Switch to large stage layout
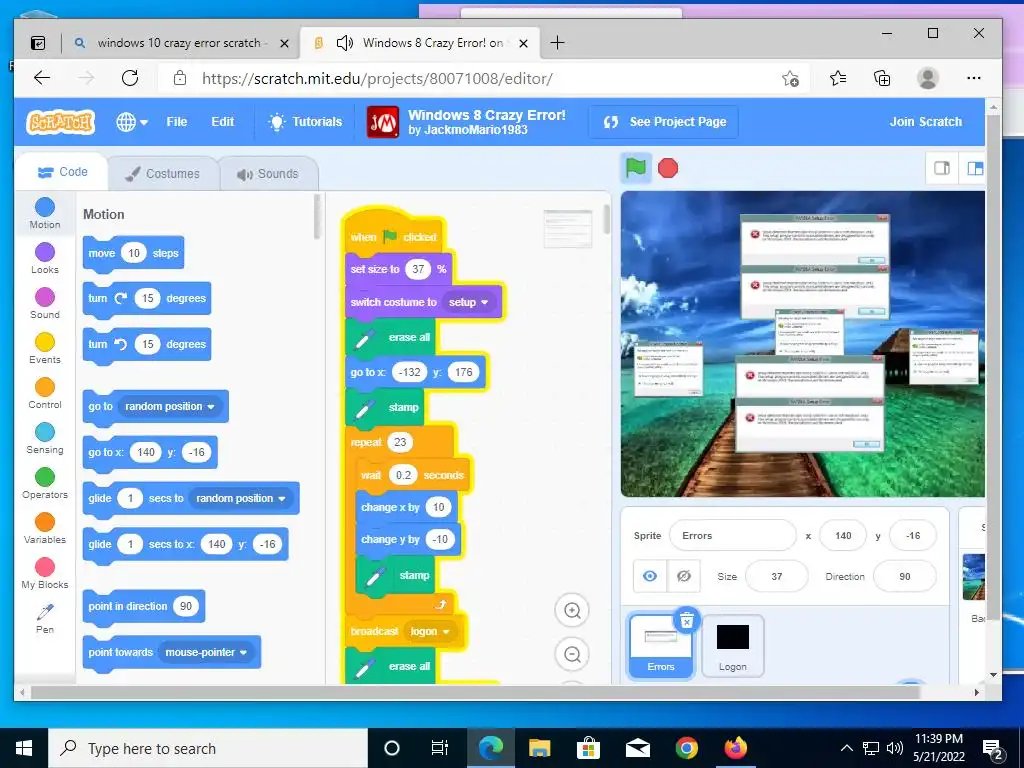Image resolution: width=1024 pixels, height=768 pixels. tap(974, 168)
